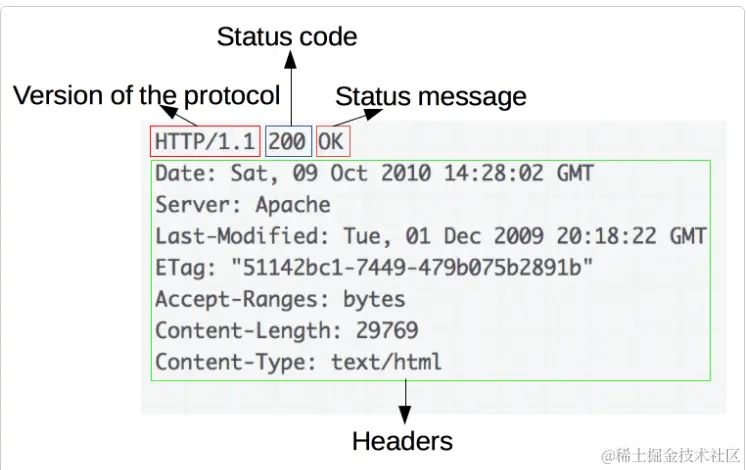Click the OK status message box
This screenshot has height=470, width=746.
331,141
